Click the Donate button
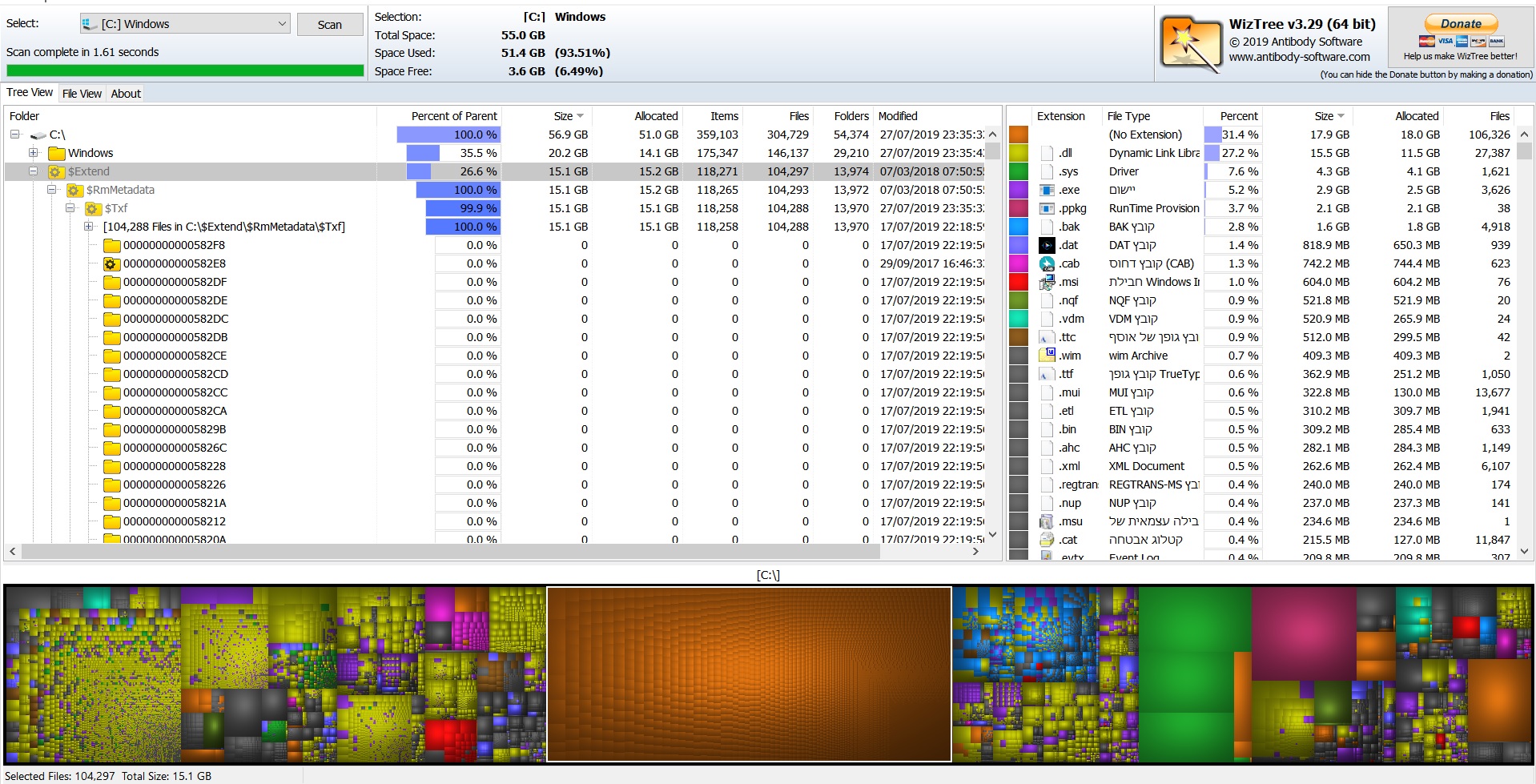Image resolution: width=1536 pixels, height=784 pixels. 1461,24
